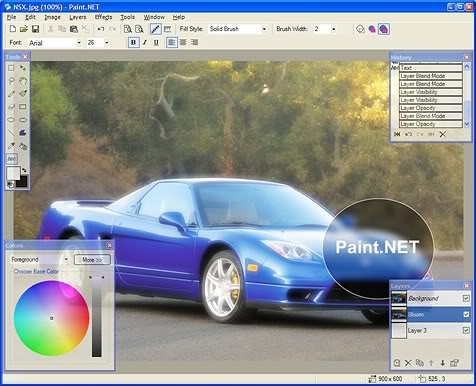Viewport: 476px width, 386px height.
Task: Select the Ellipse shape tool
Action: (11, 120)
